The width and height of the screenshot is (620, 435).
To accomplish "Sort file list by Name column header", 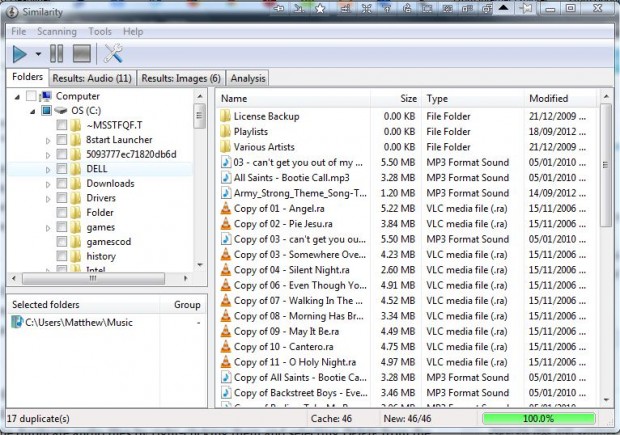I will tap(293, 98).
